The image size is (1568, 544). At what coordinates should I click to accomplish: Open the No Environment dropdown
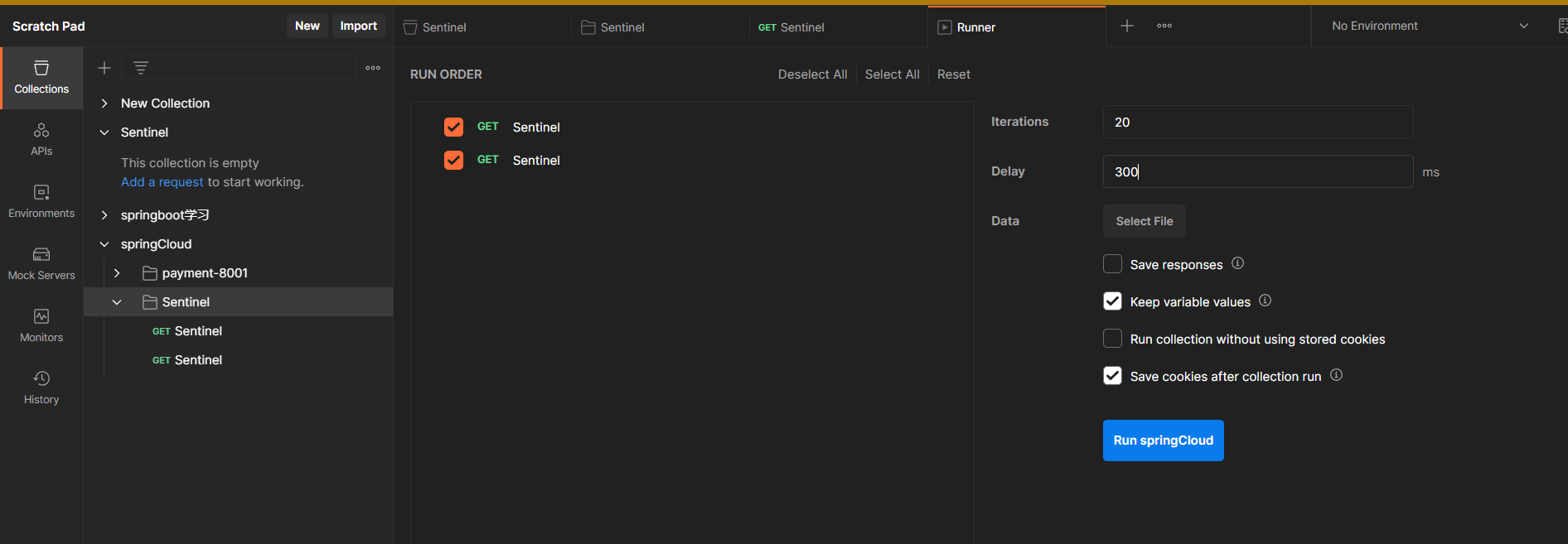coord(1430,26)
